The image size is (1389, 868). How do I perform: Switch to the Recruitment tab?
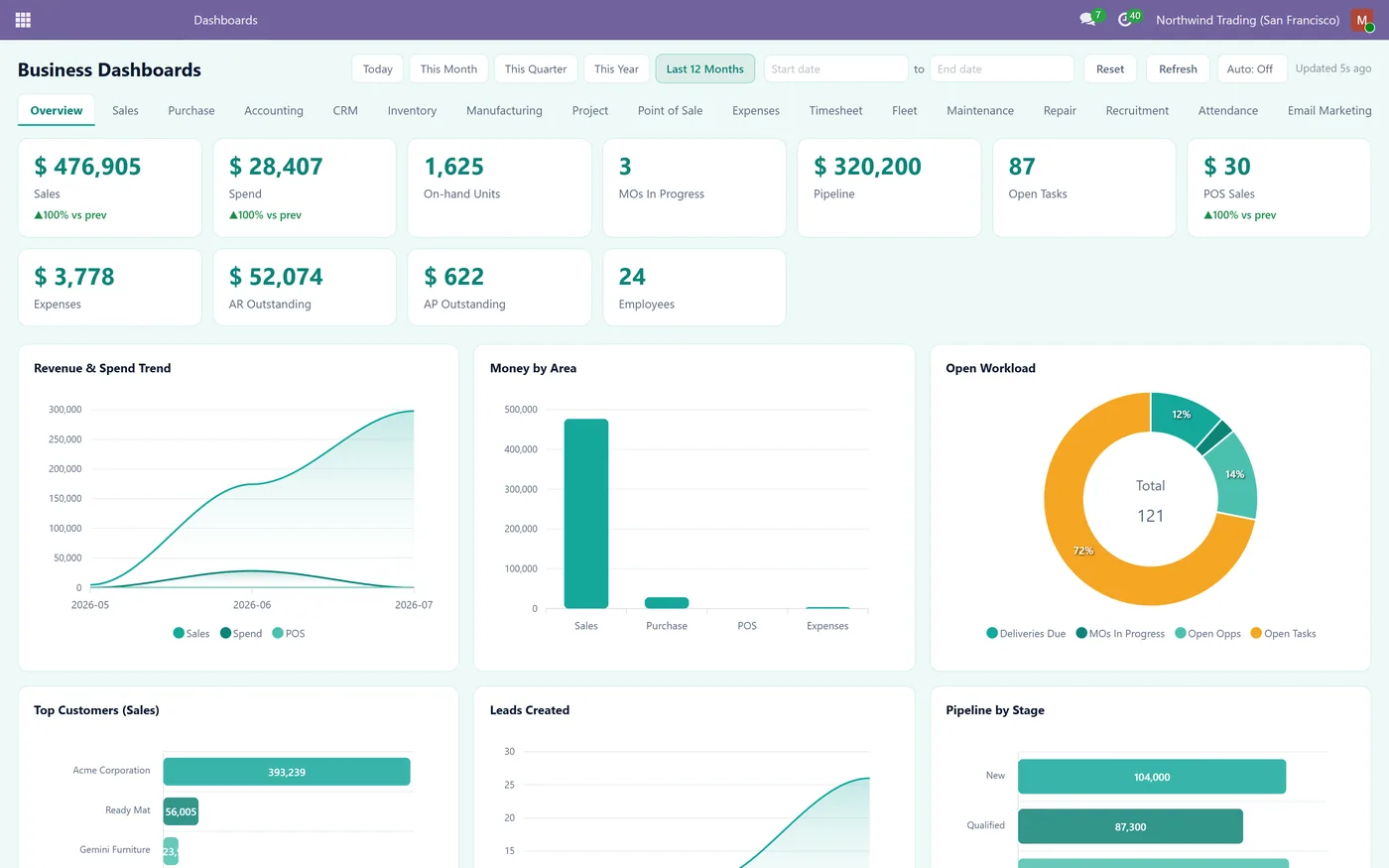click(x=1137, y=110)
